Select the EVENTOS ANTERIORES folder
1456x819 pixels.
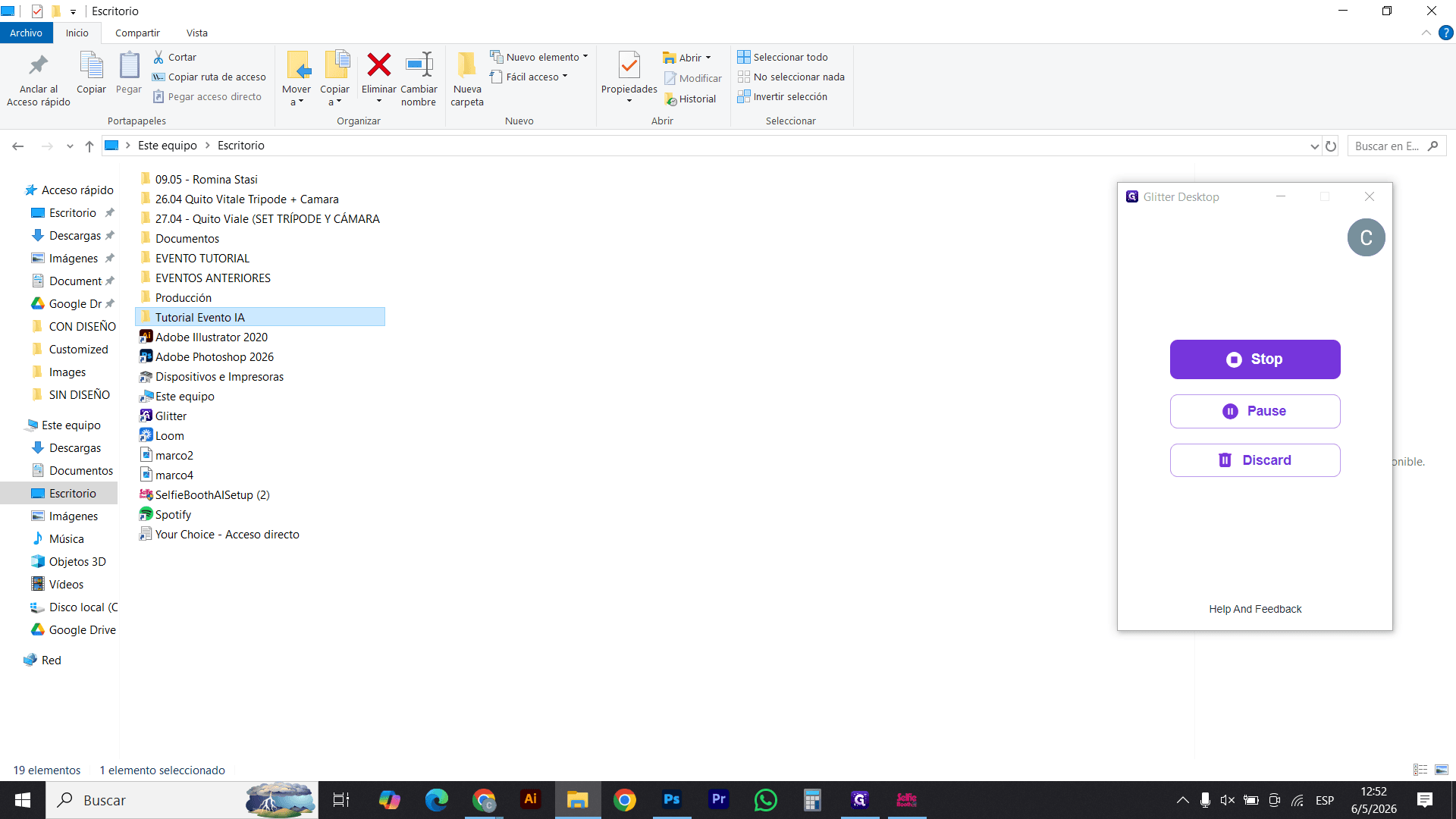coord(205,278)
